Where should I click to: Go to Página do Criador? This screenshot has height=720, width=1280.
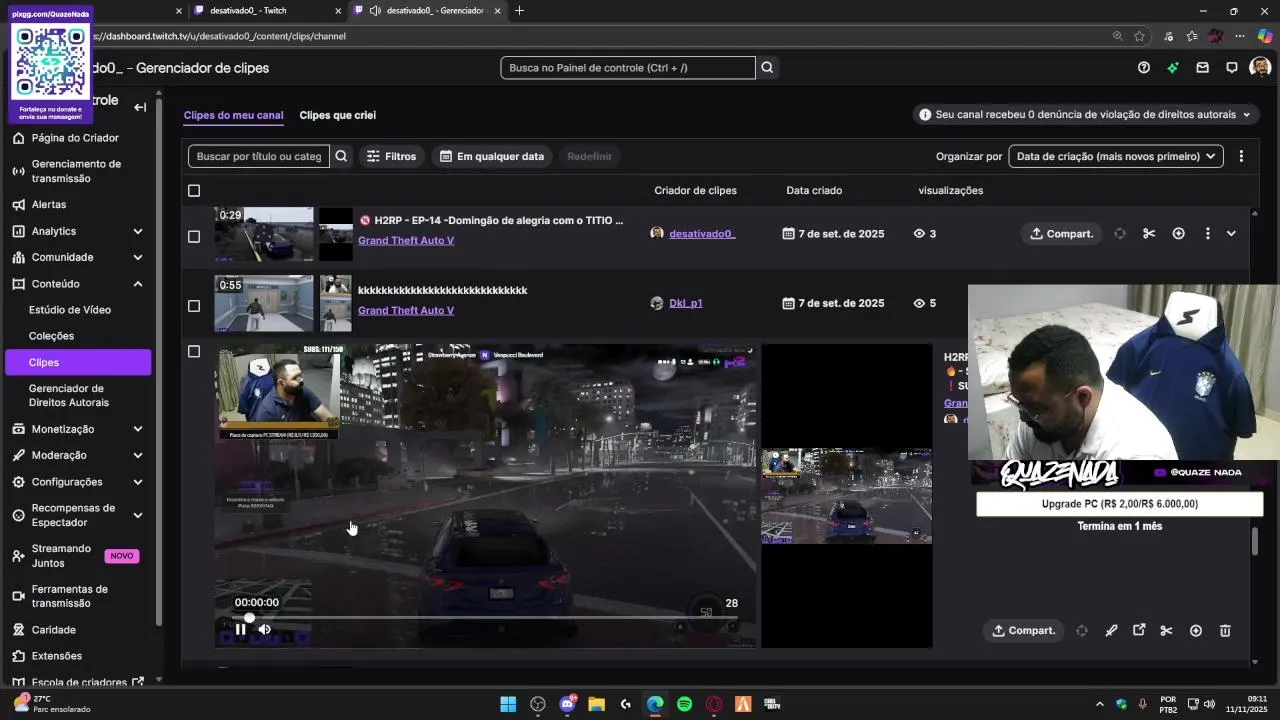coord(75,138)
